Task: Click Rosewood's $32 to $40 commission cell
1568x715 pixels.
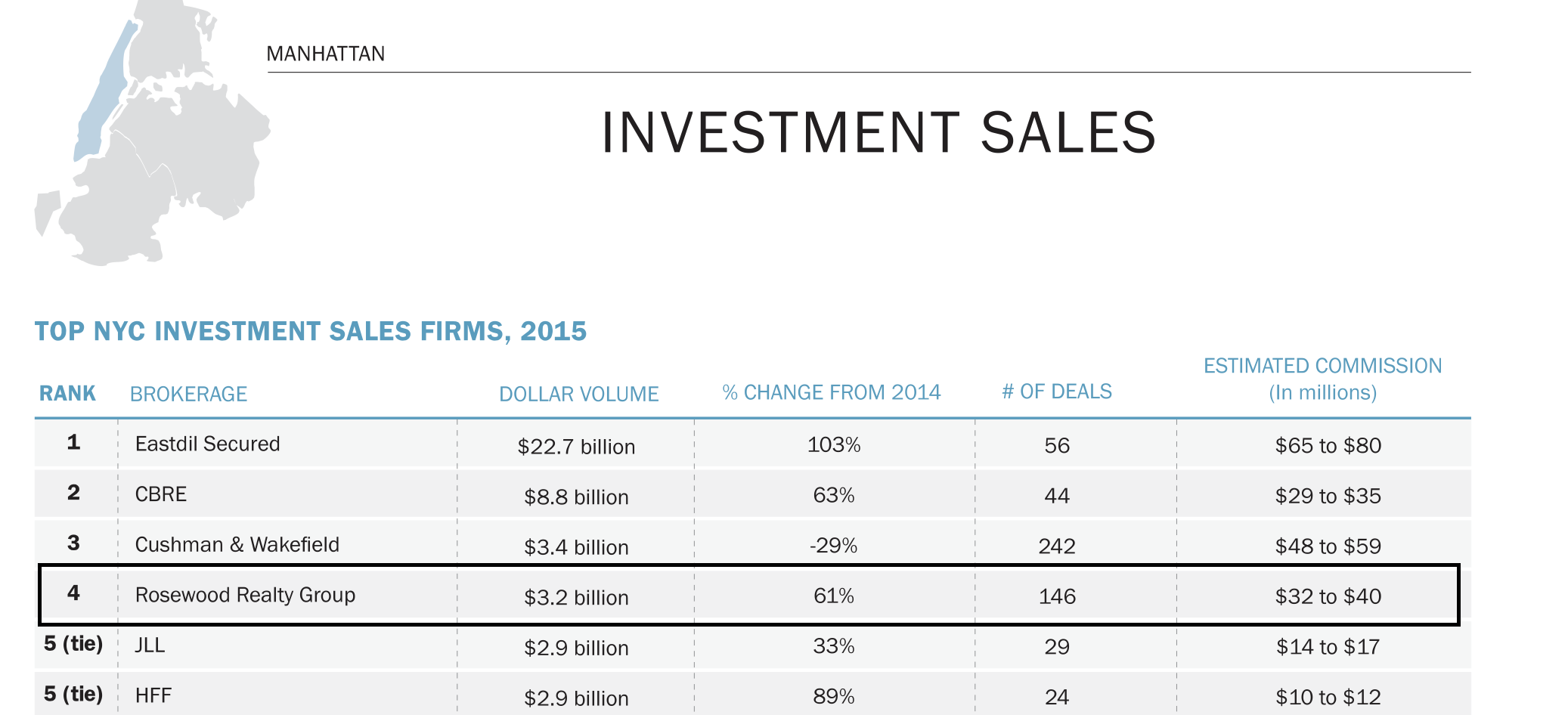Action: [1328, 596]
